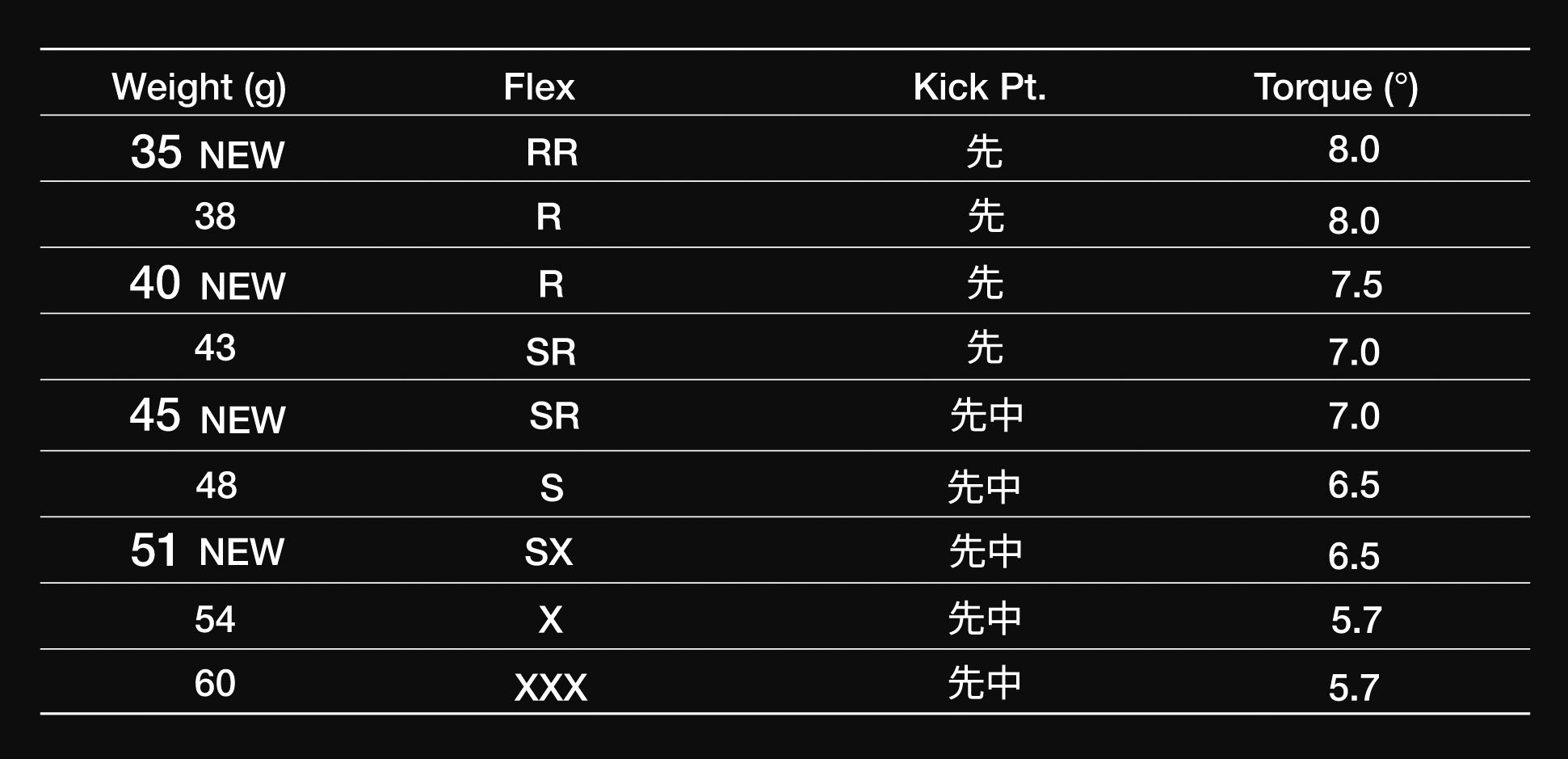
Task: Click the 45 NEW weight entry
Action: point(208,416)
